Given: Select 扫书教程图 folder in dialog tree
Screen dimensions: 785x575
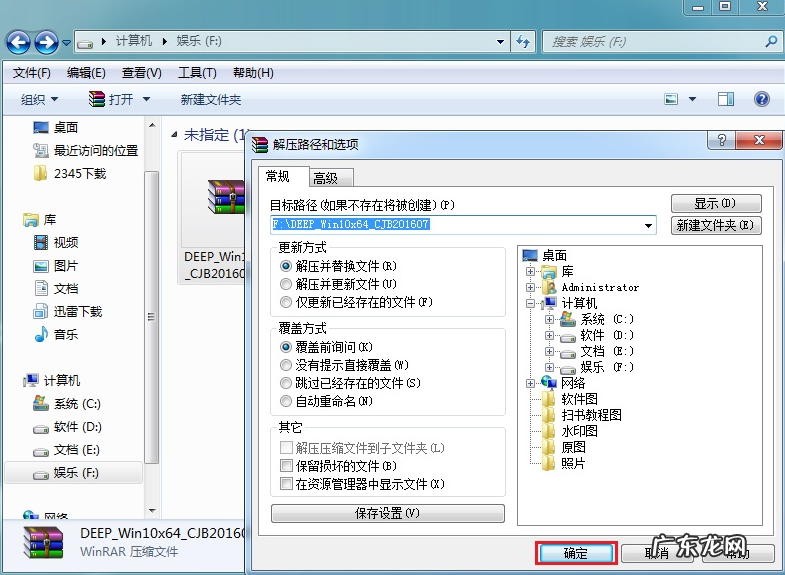Looking at the screenshot, I should [x=591, y=415].
